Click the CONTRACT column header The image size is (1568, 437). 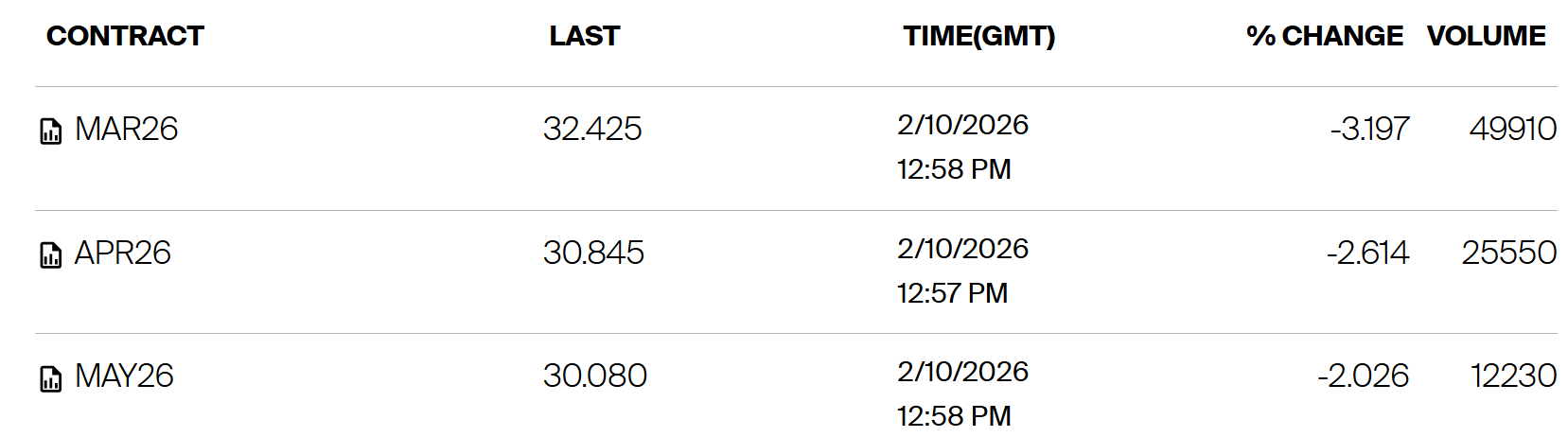(x=125, y=36)
